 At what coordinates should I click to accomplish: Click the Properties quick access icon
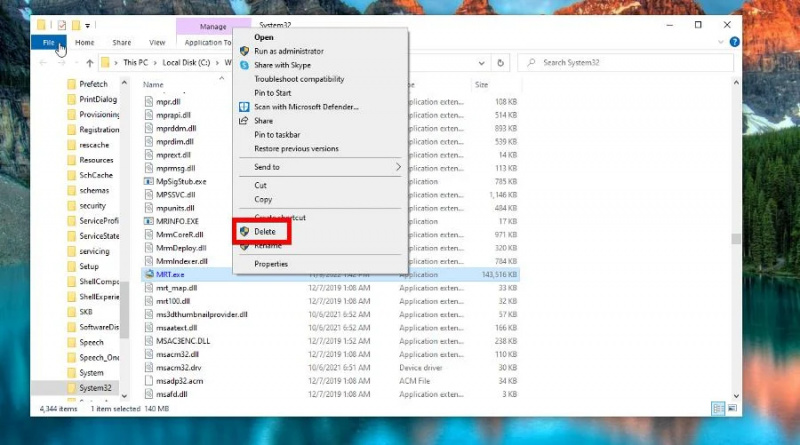tap(62, 25)
